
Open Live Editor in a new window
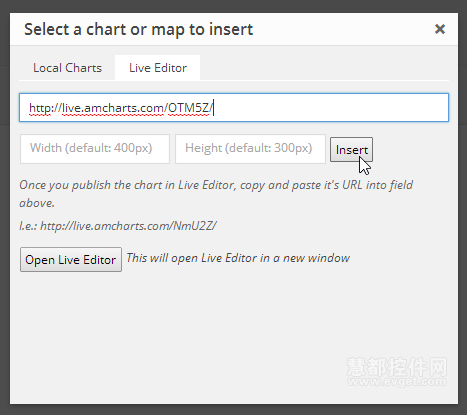point(71,259)
